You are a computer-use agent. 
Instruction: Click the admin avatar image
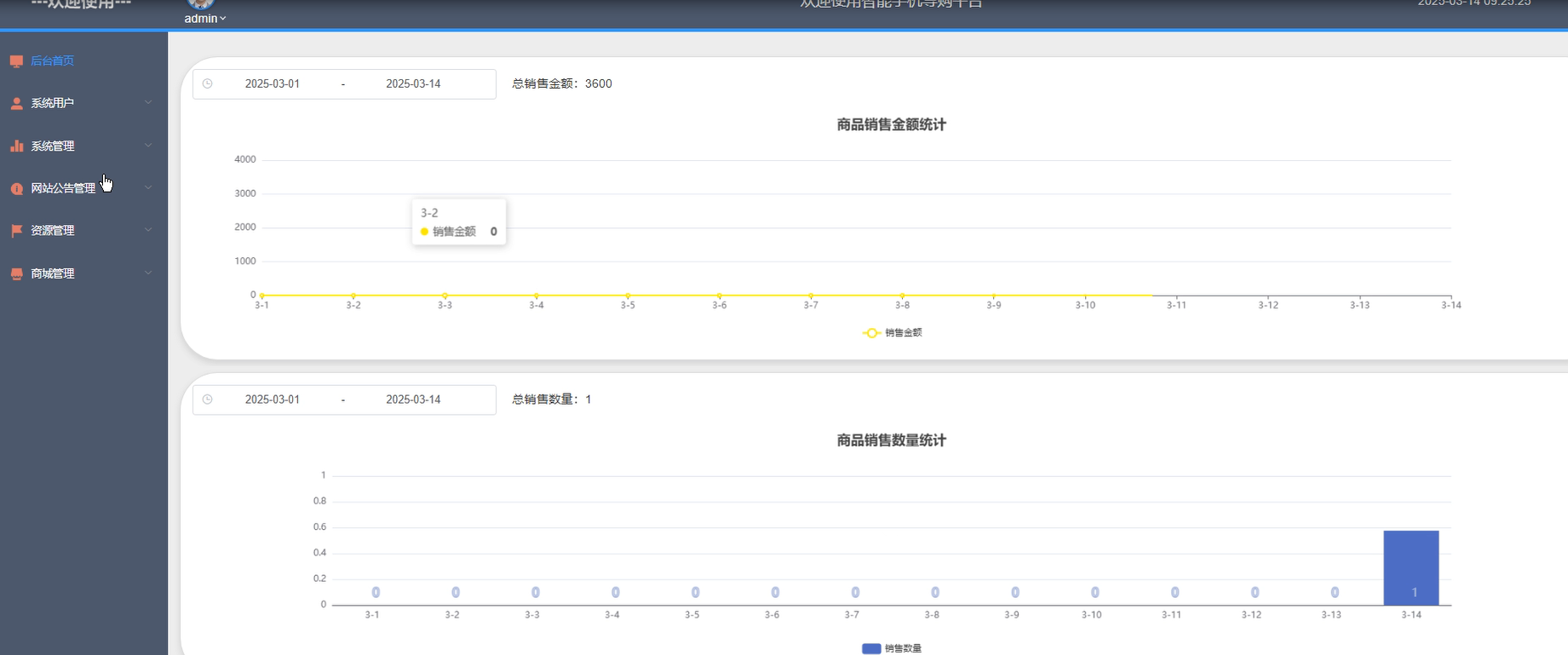(x=201, y=4)
